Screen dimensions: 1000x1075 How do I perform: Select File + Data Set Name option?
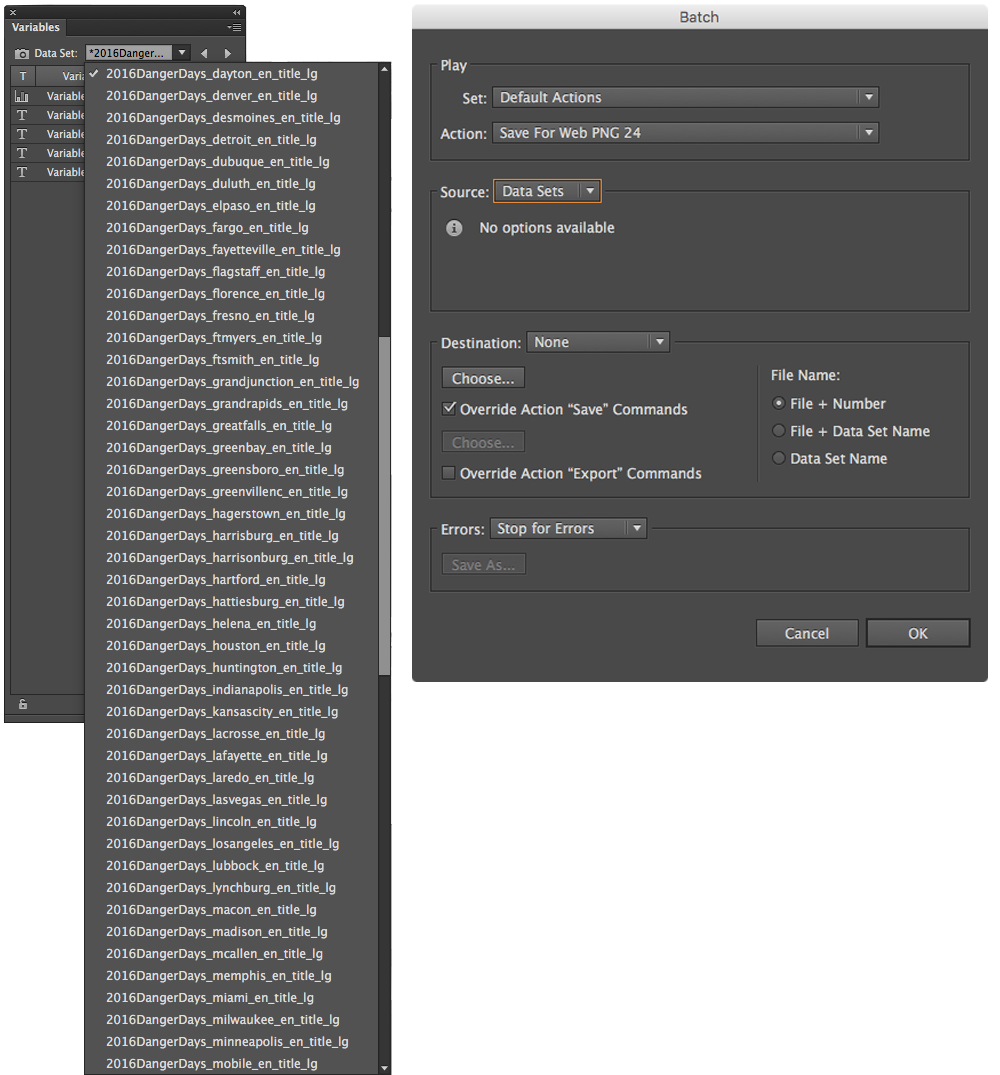779,431
